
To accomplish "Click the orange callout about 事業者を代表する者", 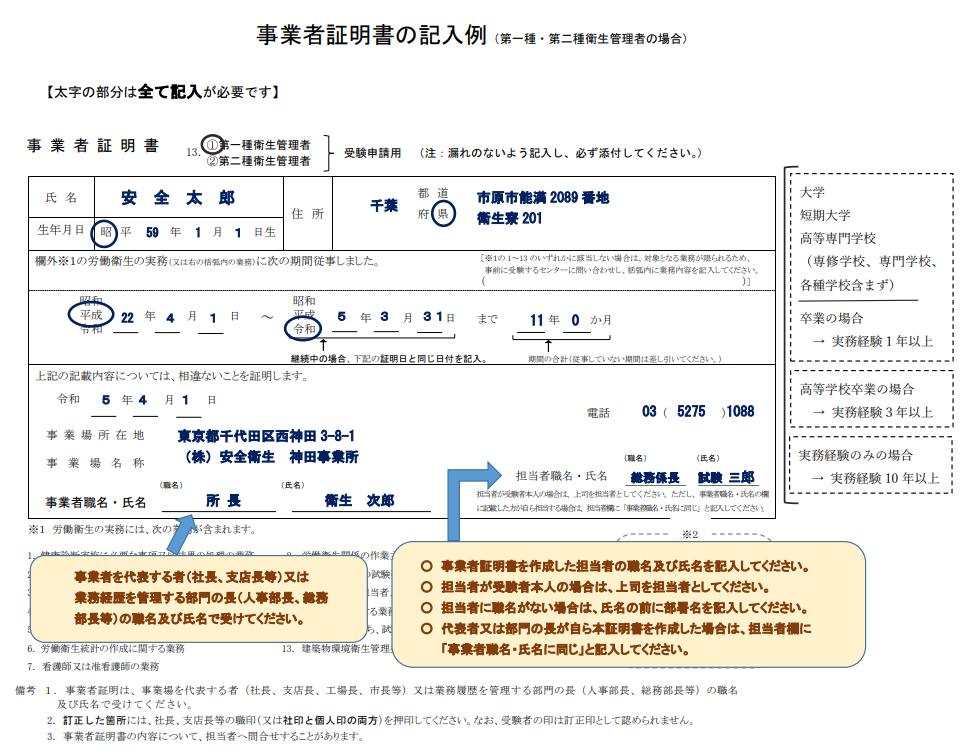I will (x=200, y=599).
